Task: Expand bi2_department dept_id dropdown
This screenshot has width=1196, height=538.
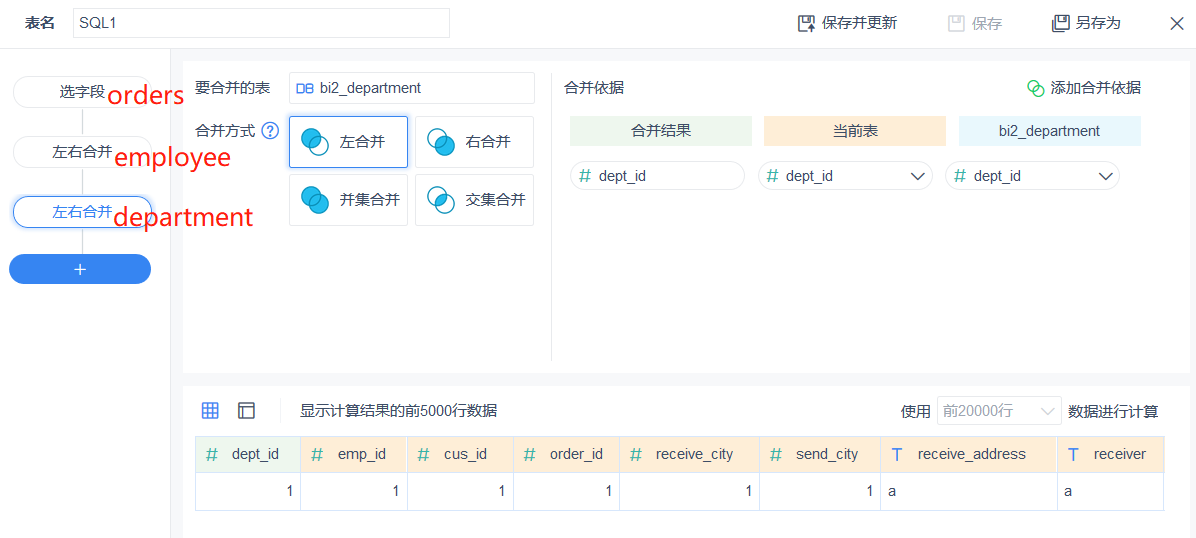Action: click(x=1105, y=176)
